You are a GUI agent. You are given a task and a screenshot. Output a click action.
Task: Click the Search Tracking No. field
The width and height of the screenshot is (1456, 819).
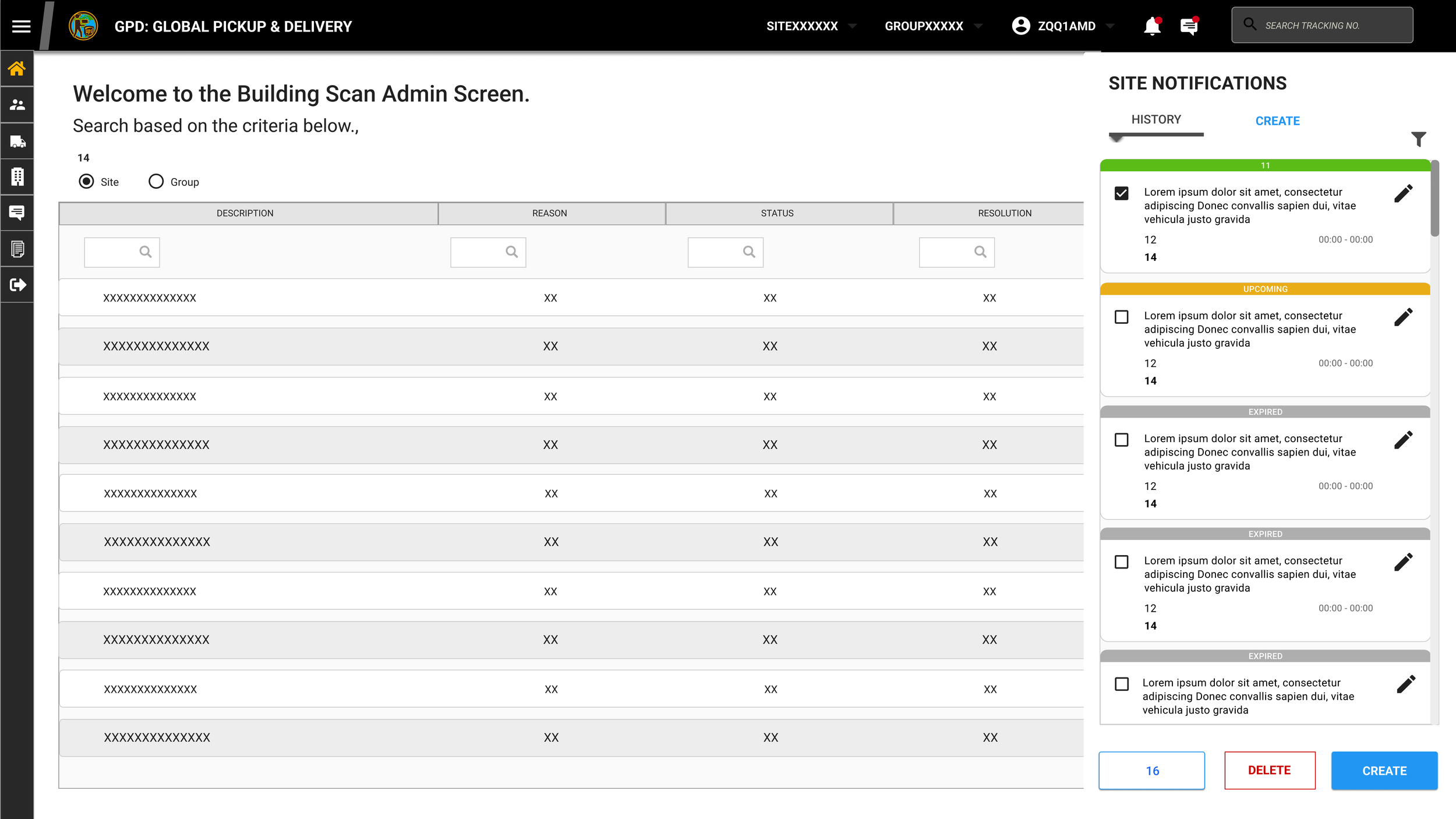1322,26
